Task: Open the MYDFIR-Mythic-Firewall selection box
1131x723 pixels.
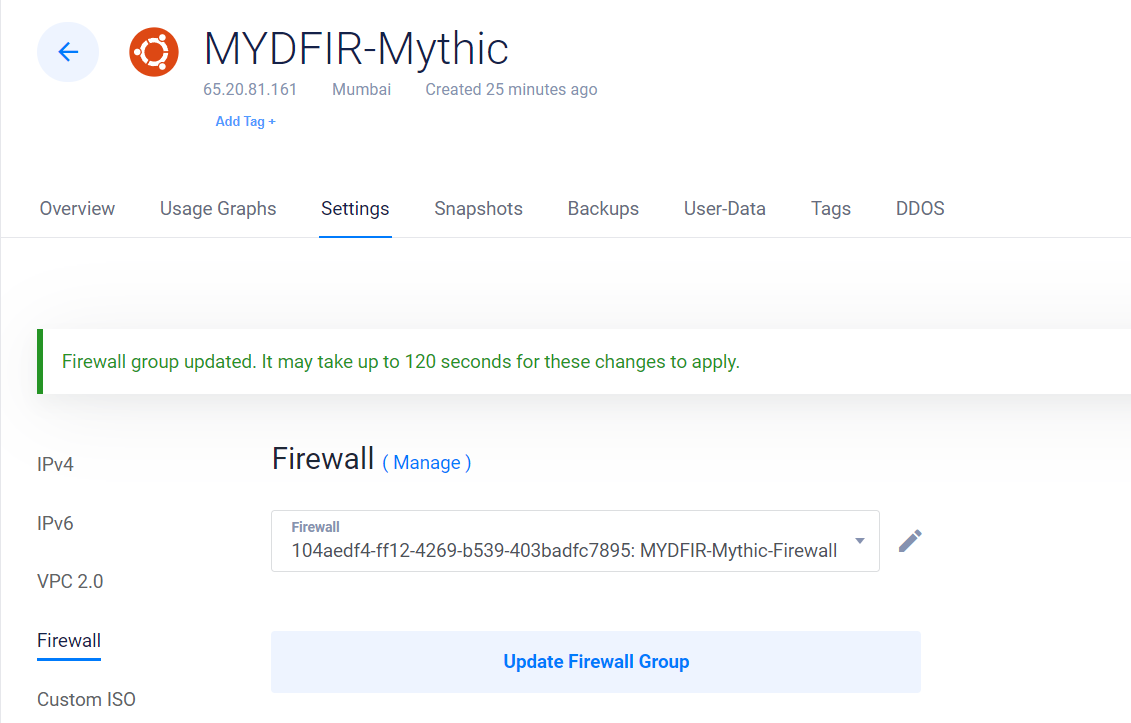Action: point(575,541)
